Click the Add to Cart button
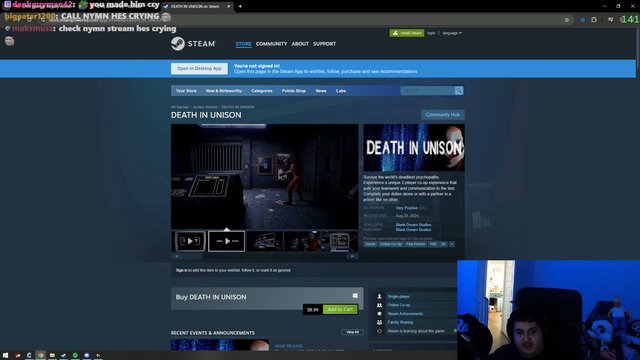640x360 pixels. tap(340, 309)
